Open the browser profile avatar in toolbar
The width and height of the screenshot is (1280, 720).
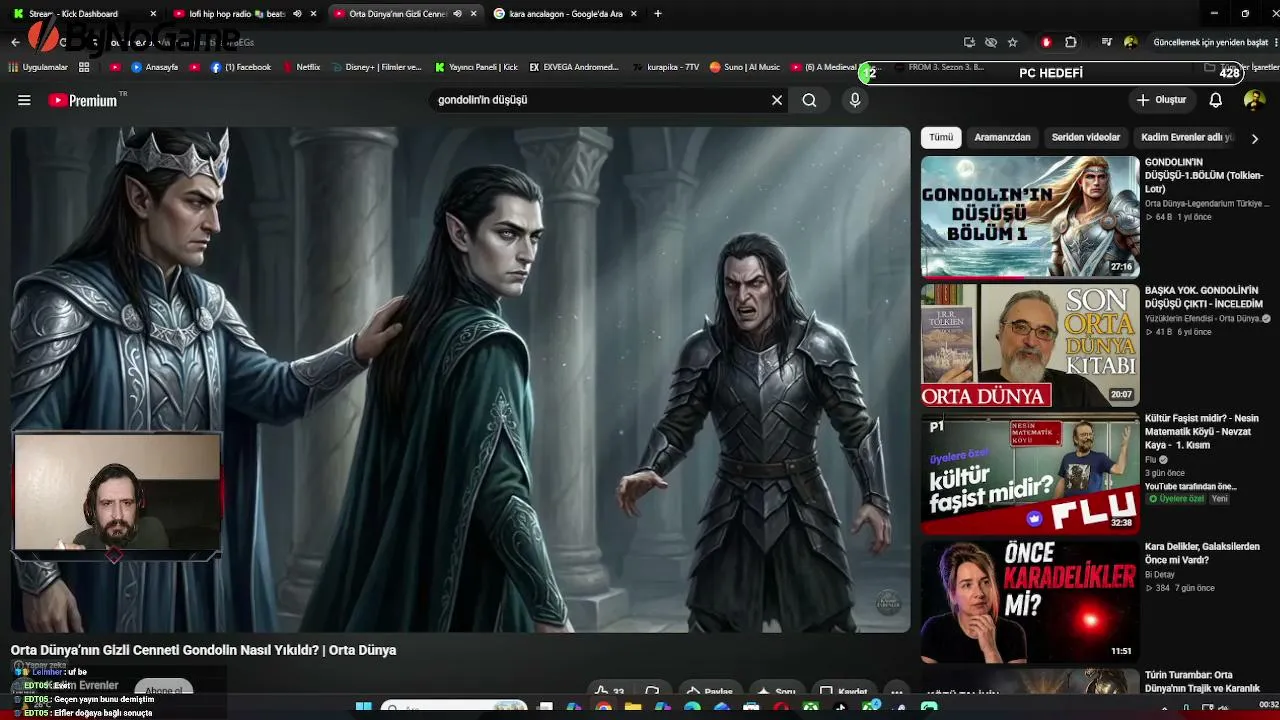pyautogui.click(x=1130, y=42)
